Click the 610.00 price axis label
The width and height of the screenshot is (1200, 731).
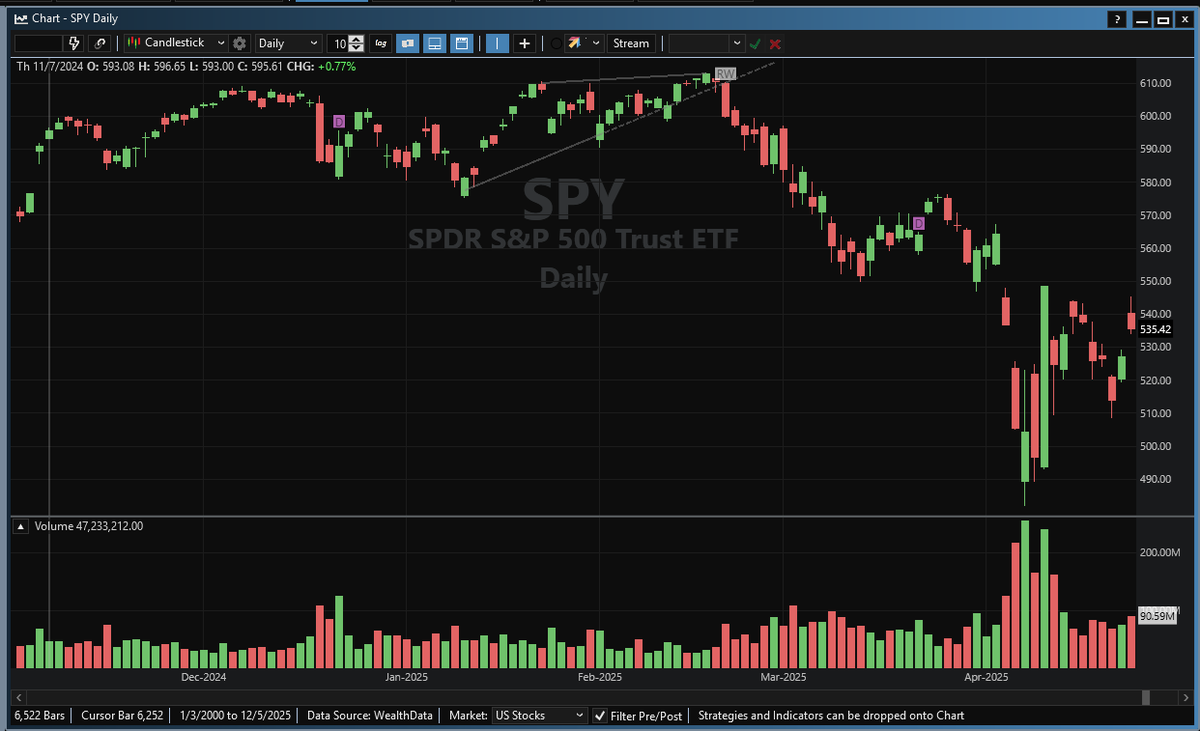click(1155, 83)
